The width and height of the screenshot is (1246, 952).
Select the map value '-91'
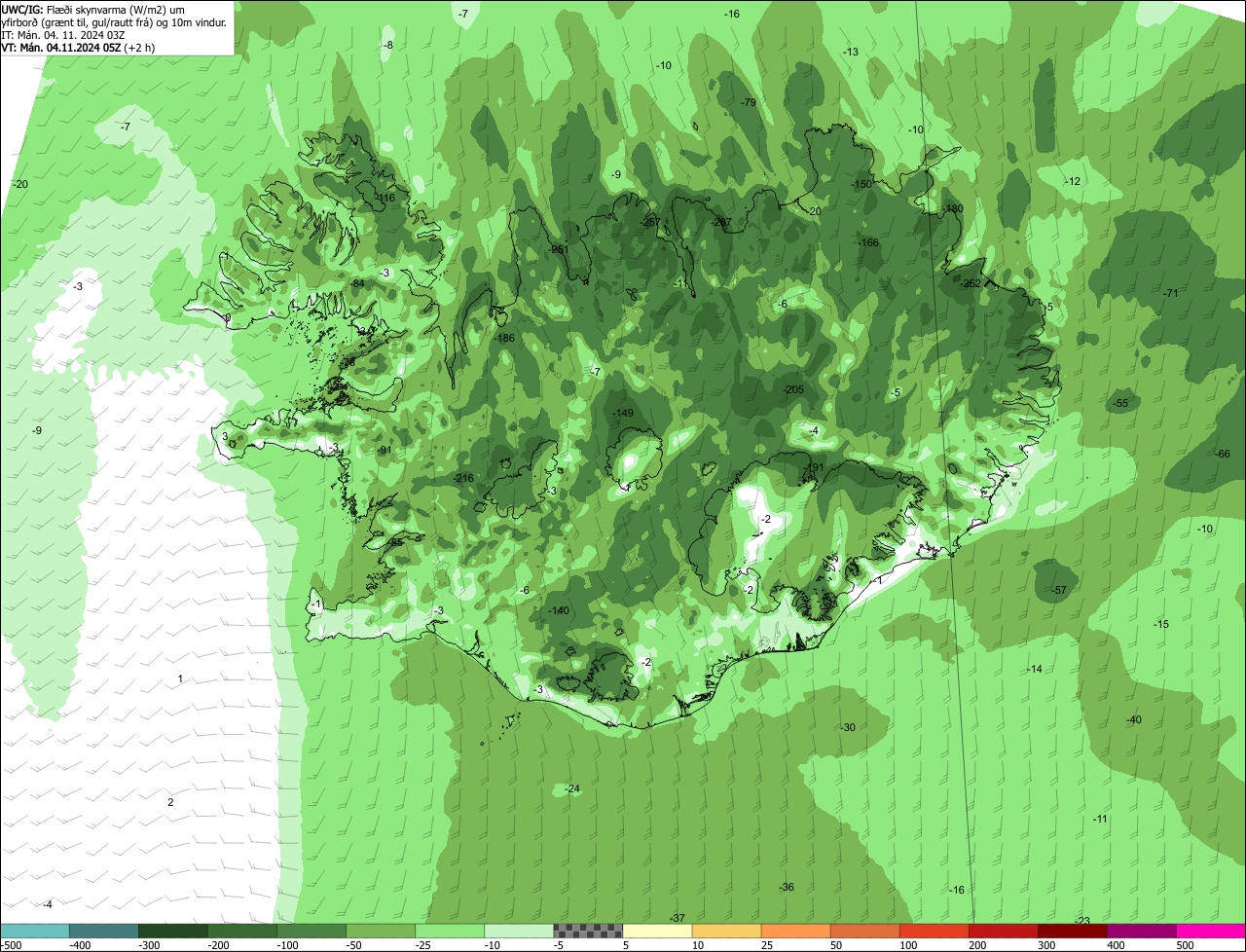(x=385, y=450)
